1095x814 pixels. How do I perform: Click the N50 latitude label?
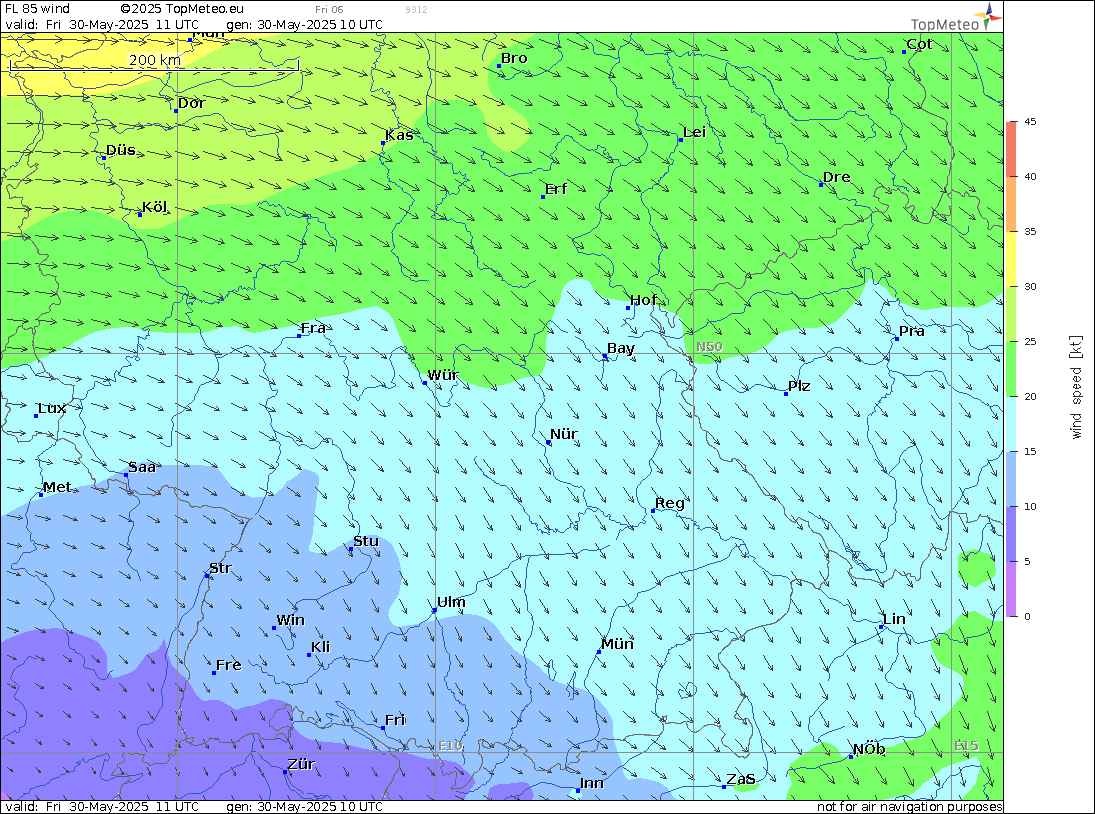tap(709, 347)
